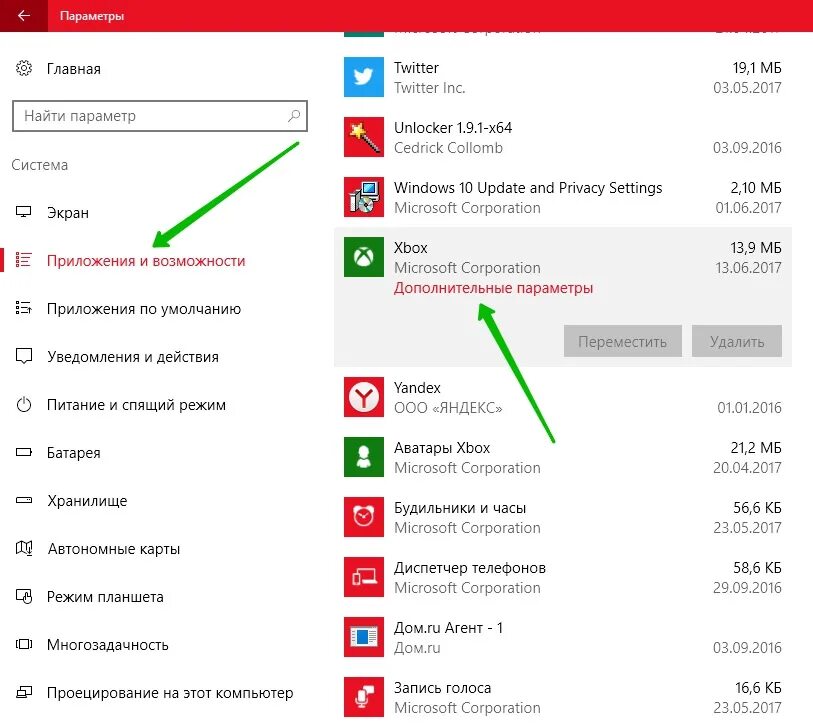Click the Главная gear icon

coord(24,68)
